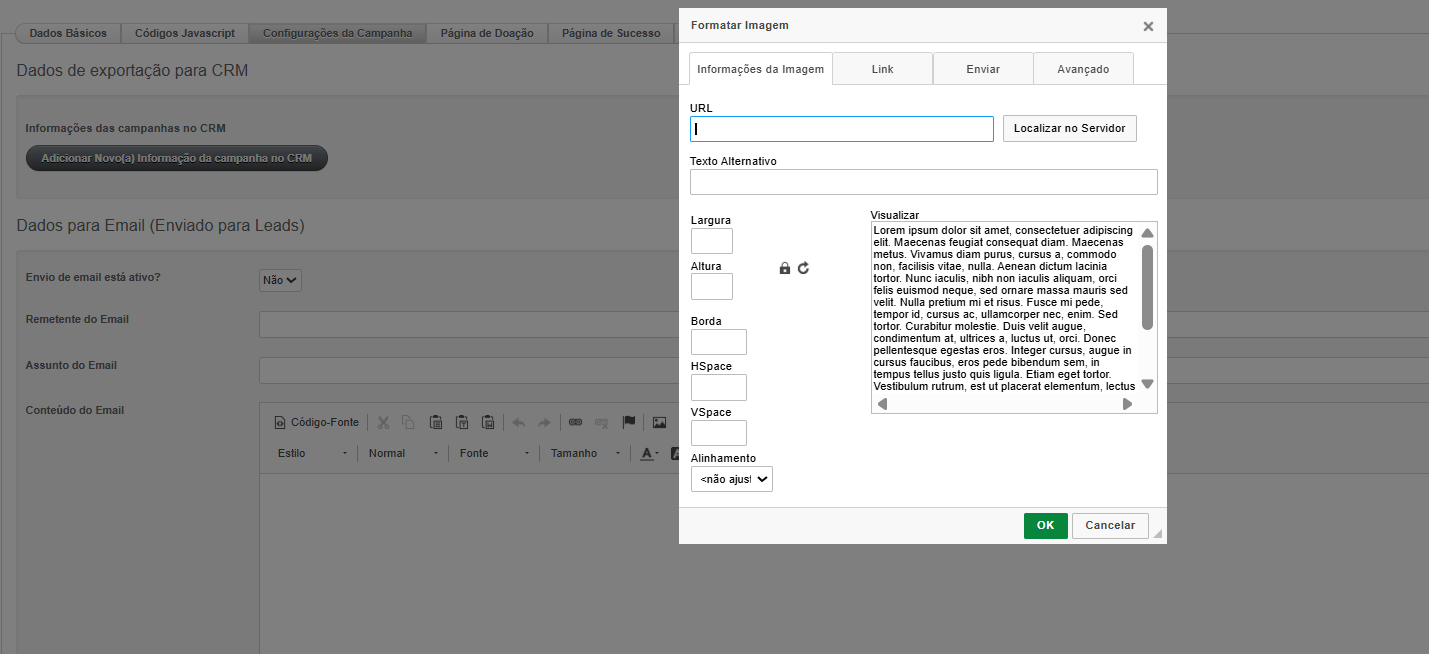Open the Tamanho font size dropdown

tap(586, 454)
